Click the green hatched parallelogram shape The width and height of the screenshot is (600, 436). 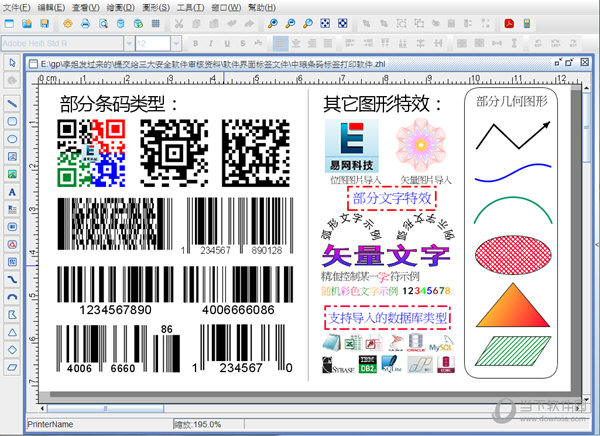point(513,351)
